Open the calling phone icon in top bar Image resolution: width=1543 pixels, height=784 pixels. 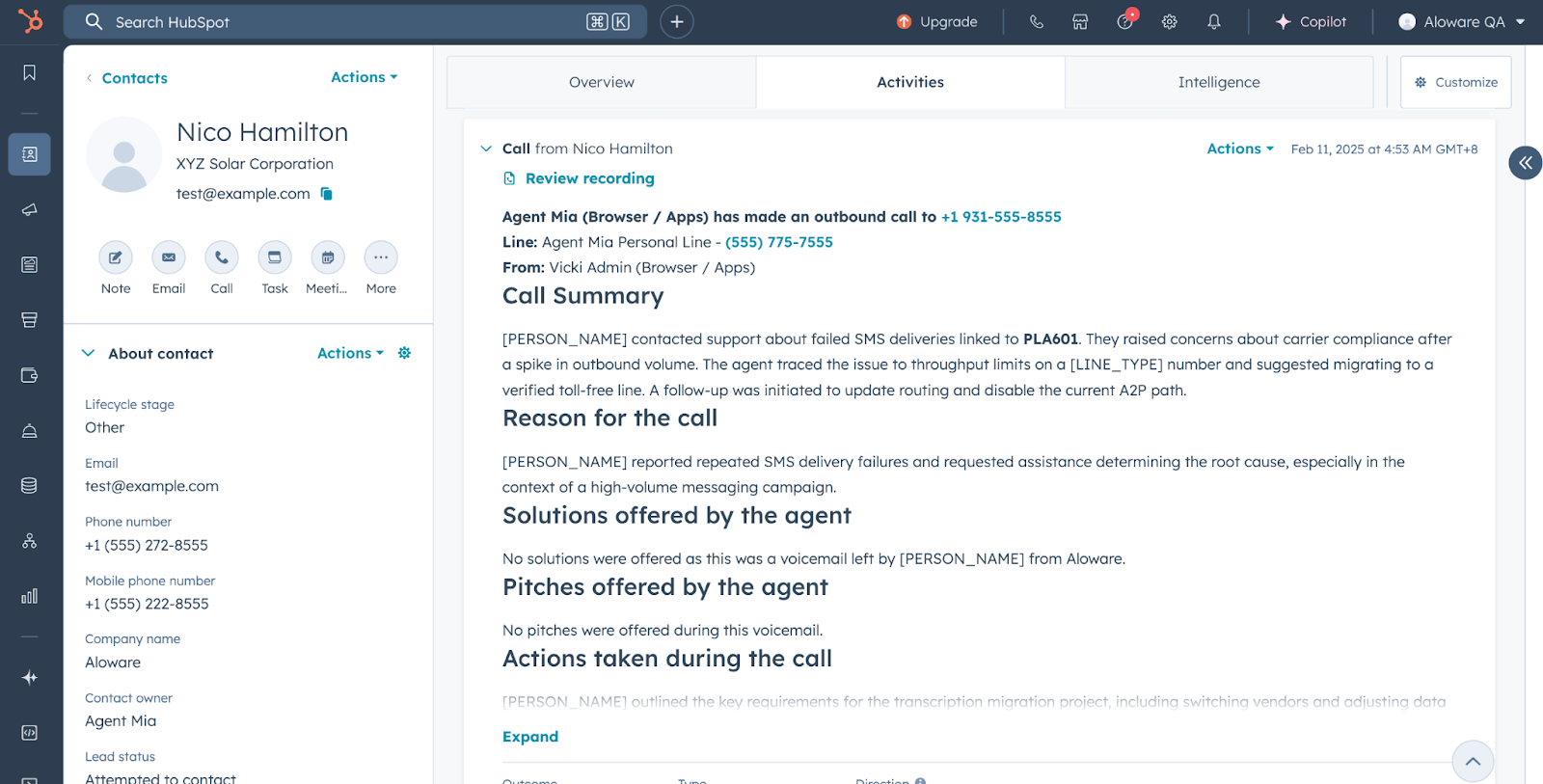pyautogui.click(x=1037, y=21)
